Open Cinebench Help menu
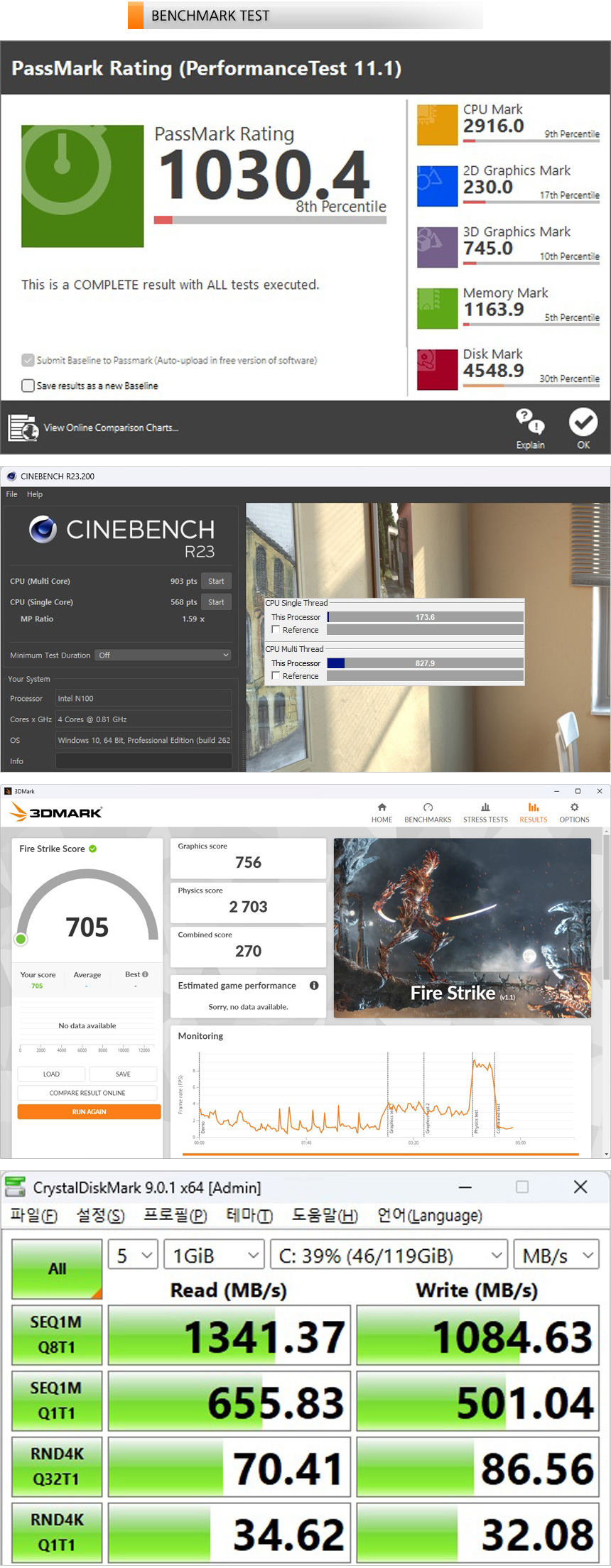 click(35, 494)
